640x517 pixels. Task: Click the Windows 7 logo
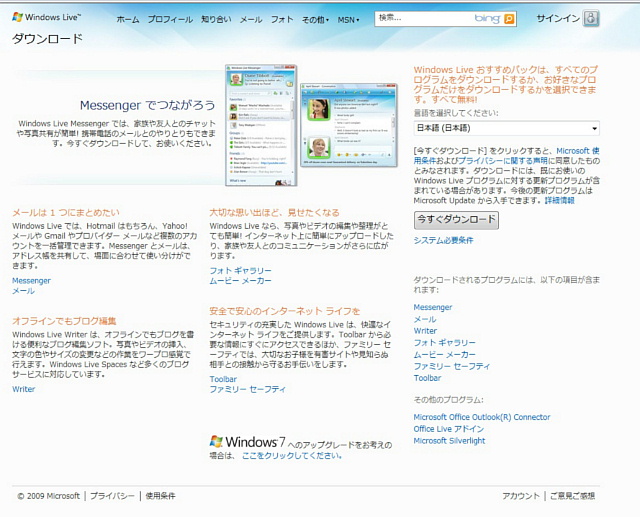247,442
